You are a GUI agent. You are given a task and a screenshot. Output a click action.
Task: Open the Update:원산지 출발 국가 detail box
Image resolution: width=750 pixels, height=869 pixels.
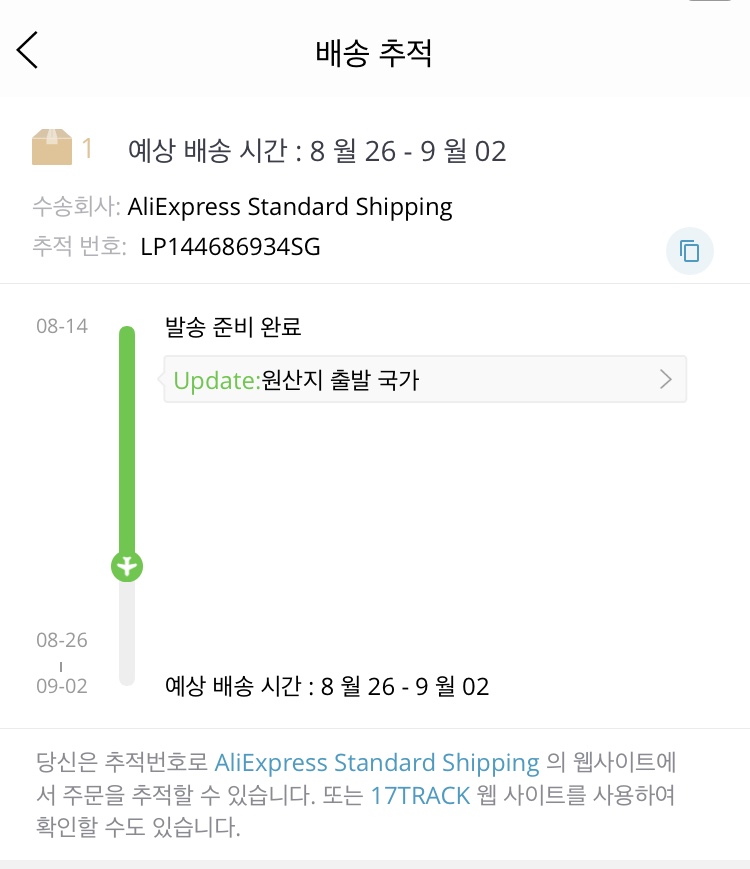click(x=410, y=379)
